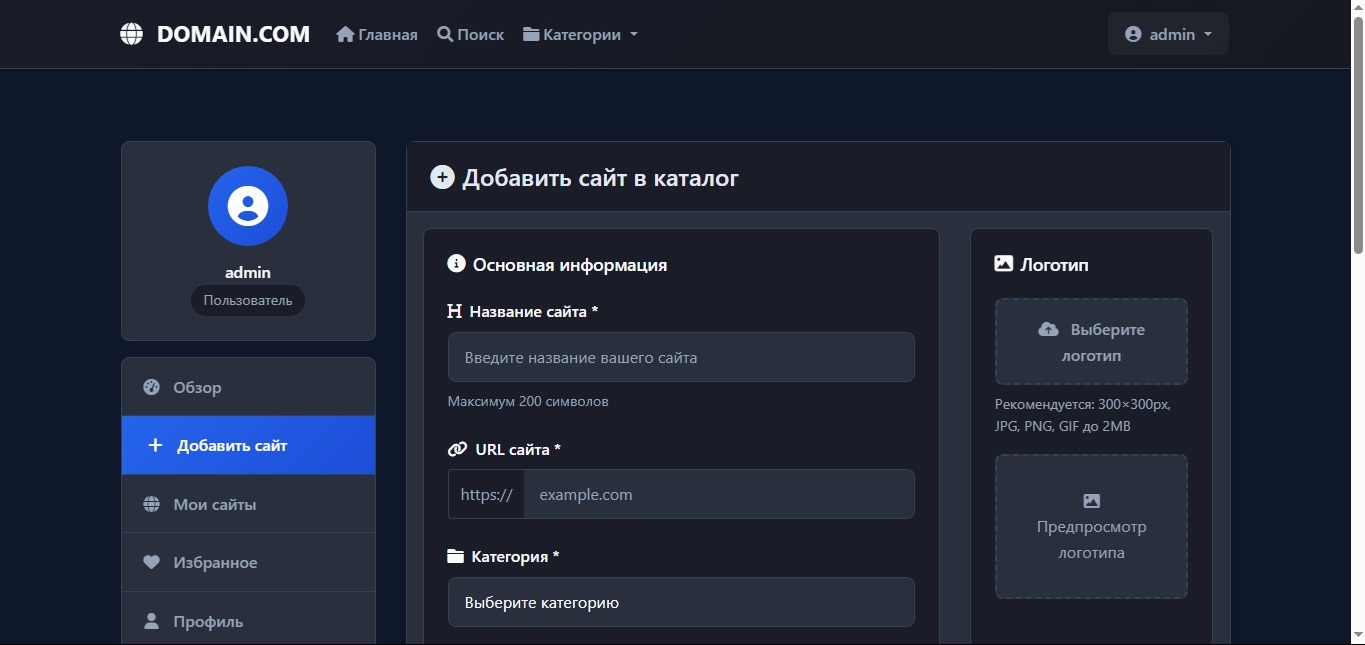This screenshot has width=1365, height=645.
Task: Click the page vertical scrollbar thumb
Action: click(x=1357, y=135)
